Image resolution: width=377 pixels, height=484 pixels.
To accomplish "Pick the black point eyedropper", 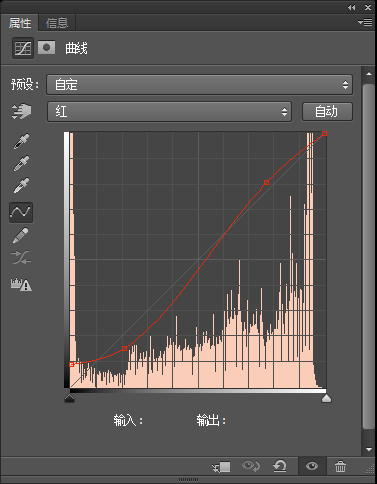I will 21,141.
